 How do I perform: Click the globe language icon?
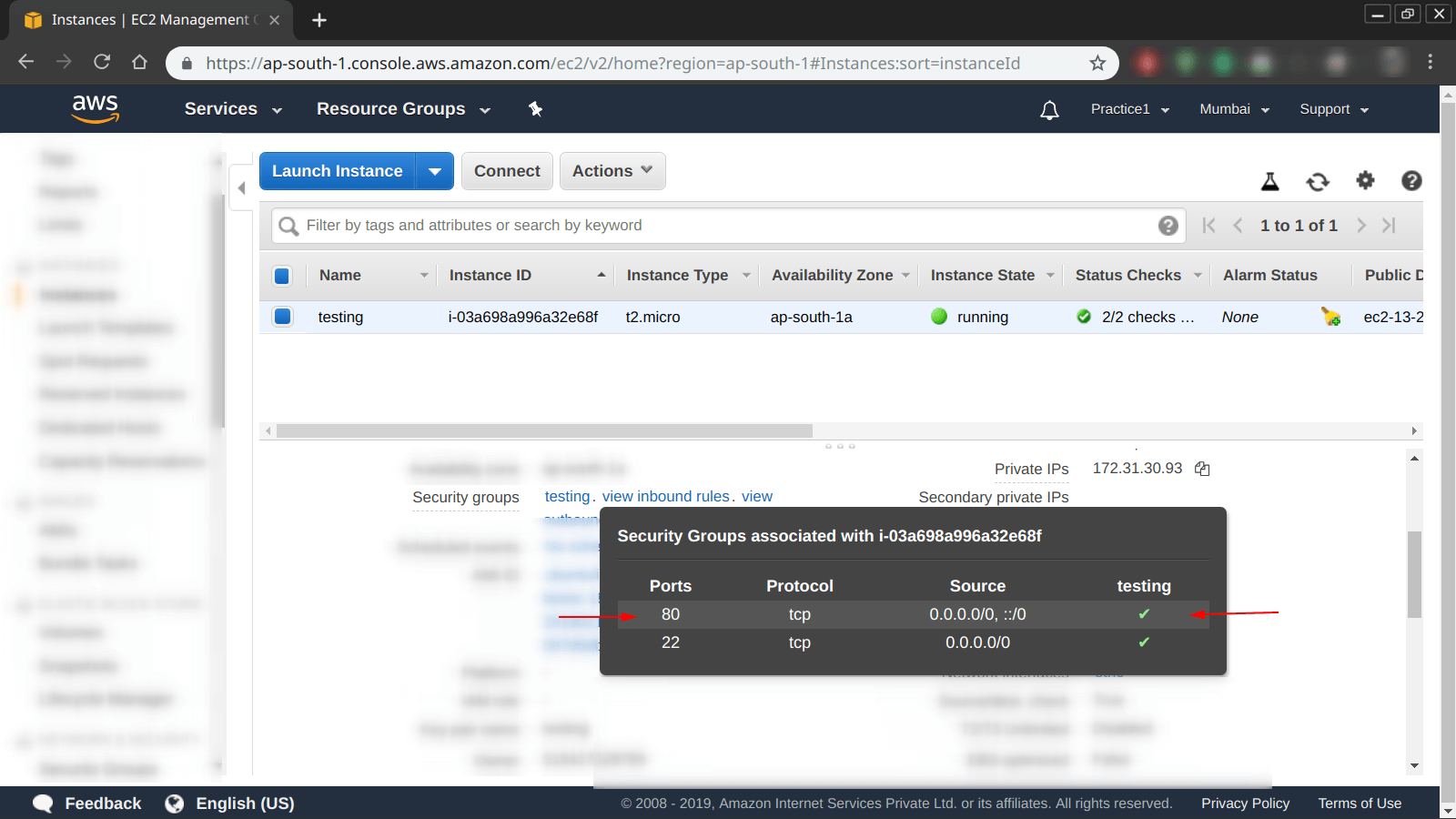tap(174, 804)
